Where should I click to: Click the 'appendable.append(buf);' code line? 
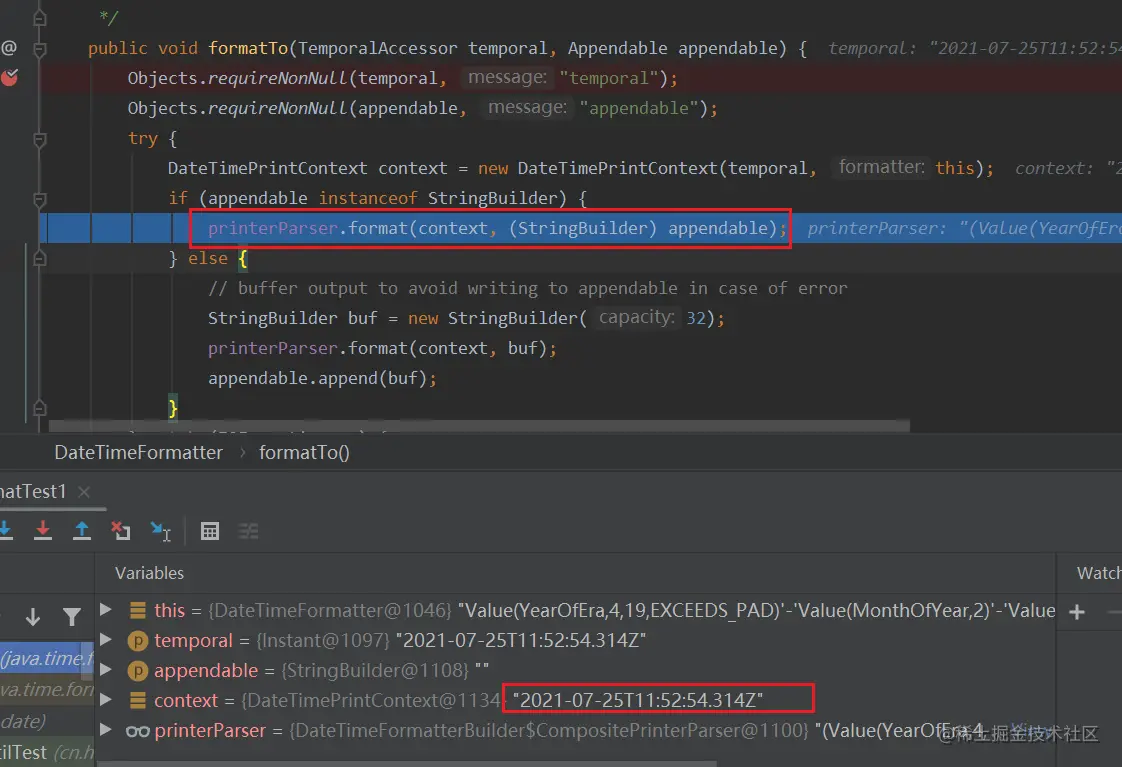[322, 378]
